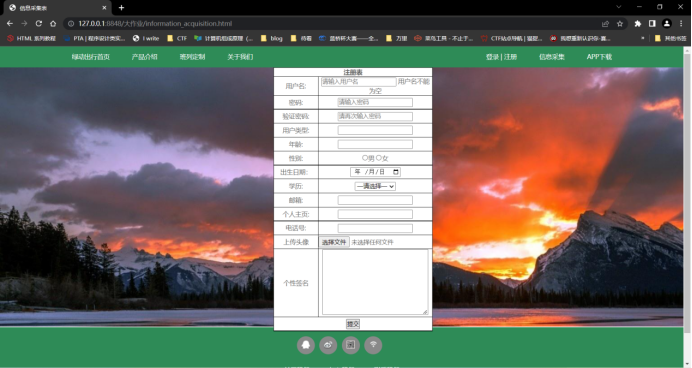Click the 年龄 input field

point(375,144)
